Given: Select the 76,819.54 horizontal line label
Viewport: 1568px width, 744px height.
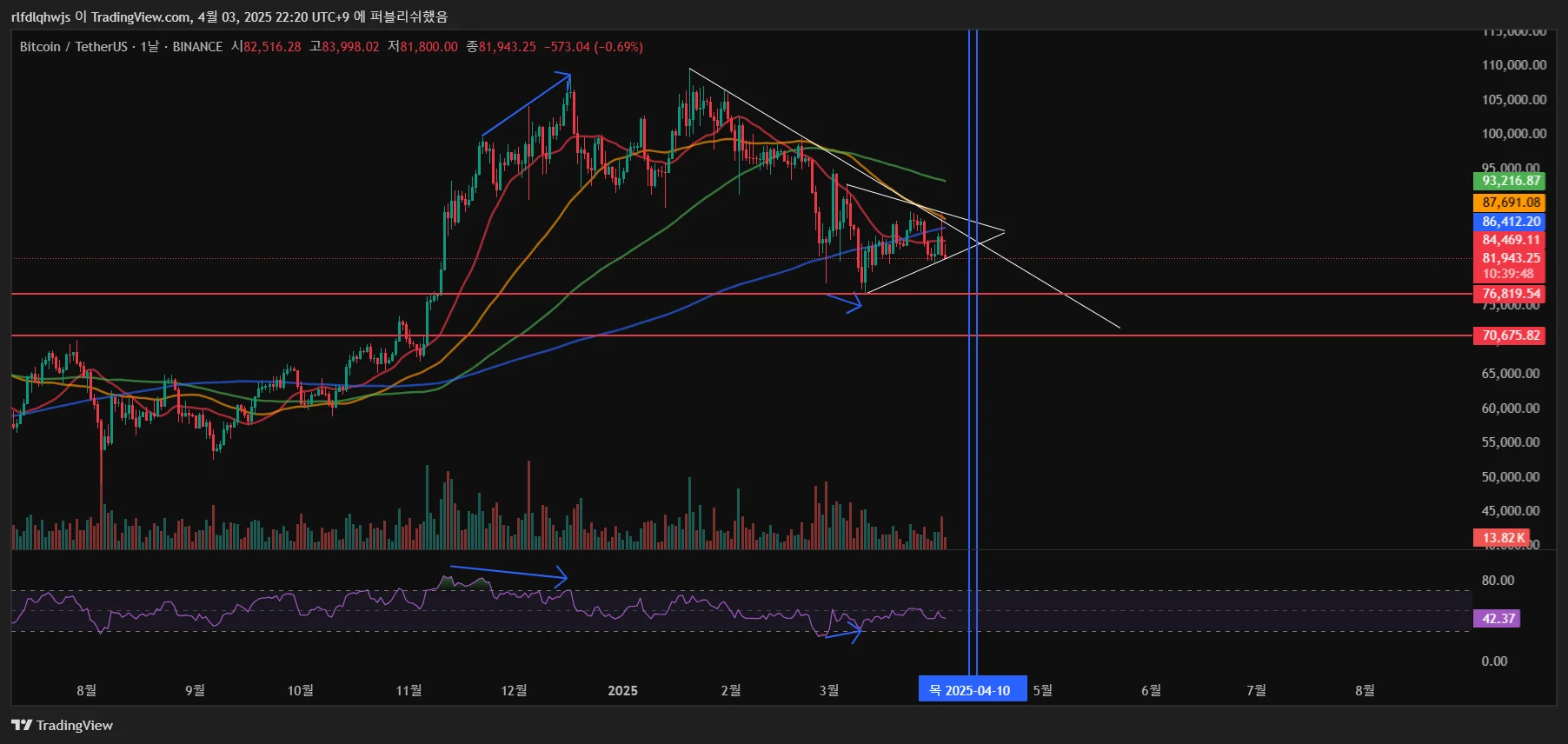Looking at the screenshot, I should (x=1510, y=294).
